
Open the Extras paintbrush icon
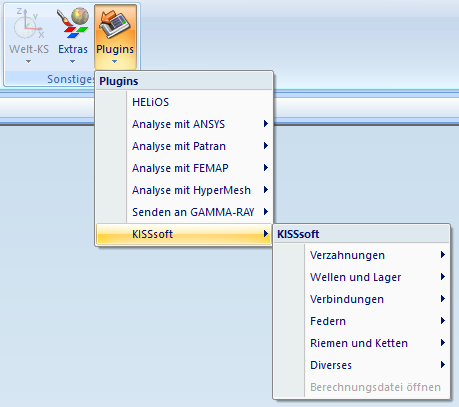[73, 23]
